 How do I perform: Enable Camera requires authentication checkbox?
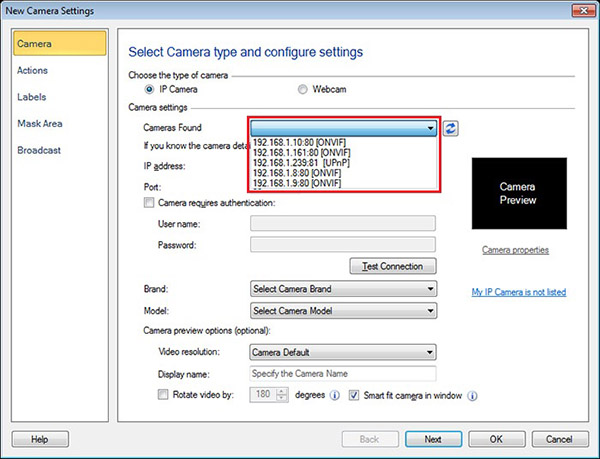(149, 202)
